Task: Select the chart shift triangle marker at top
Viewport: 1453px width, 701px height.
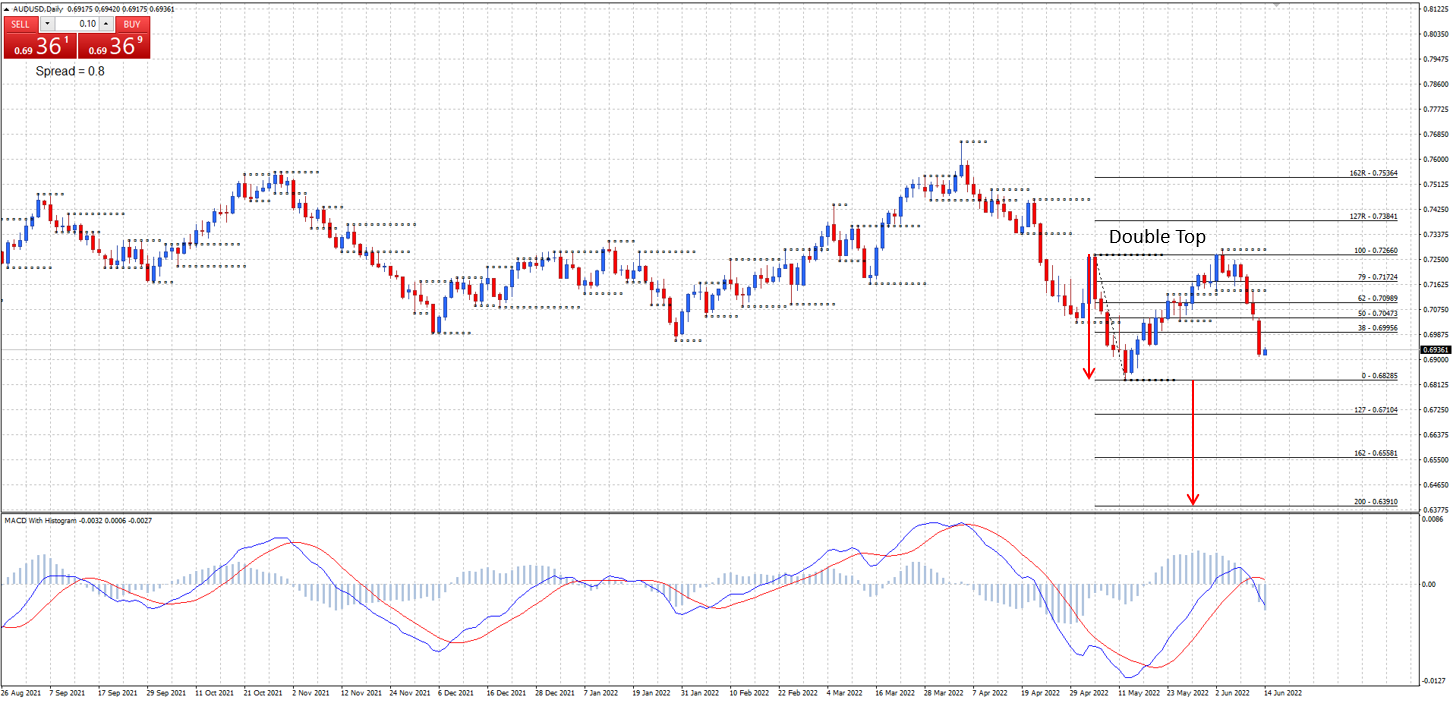Action: pyautogui.click(x=1276, y=5)
